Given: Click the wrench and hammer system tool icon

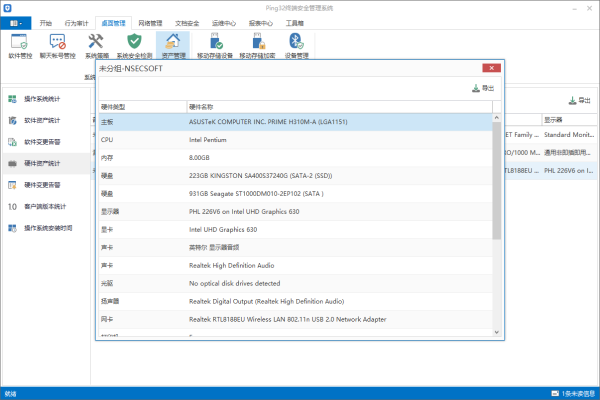Looking at the screenshot, I should pos(96,42).
